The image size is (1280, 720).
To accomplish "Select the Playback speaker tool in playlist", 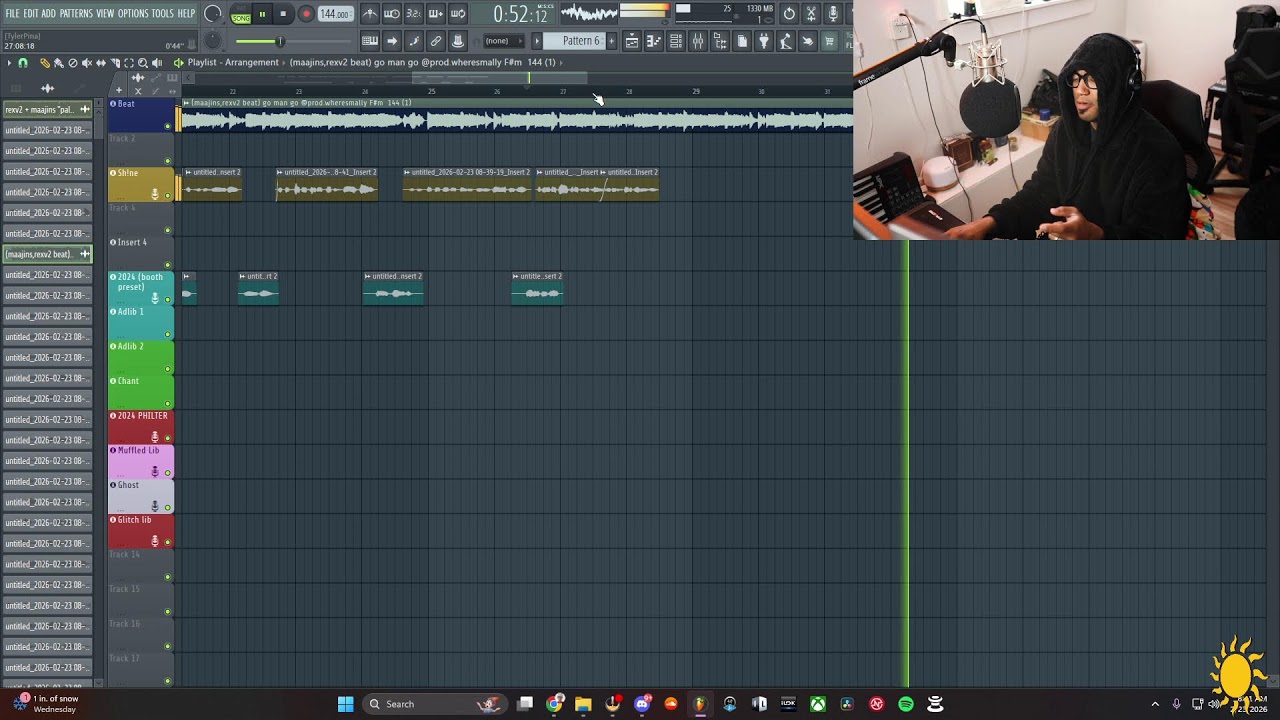I will (157, 63).
